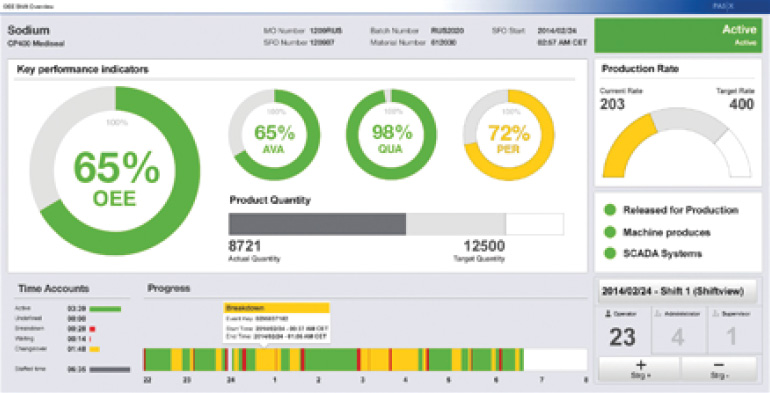Click the CP400 Mediseal subtitle
This screenshot has height=393, width=770.
tap(36, 44)
